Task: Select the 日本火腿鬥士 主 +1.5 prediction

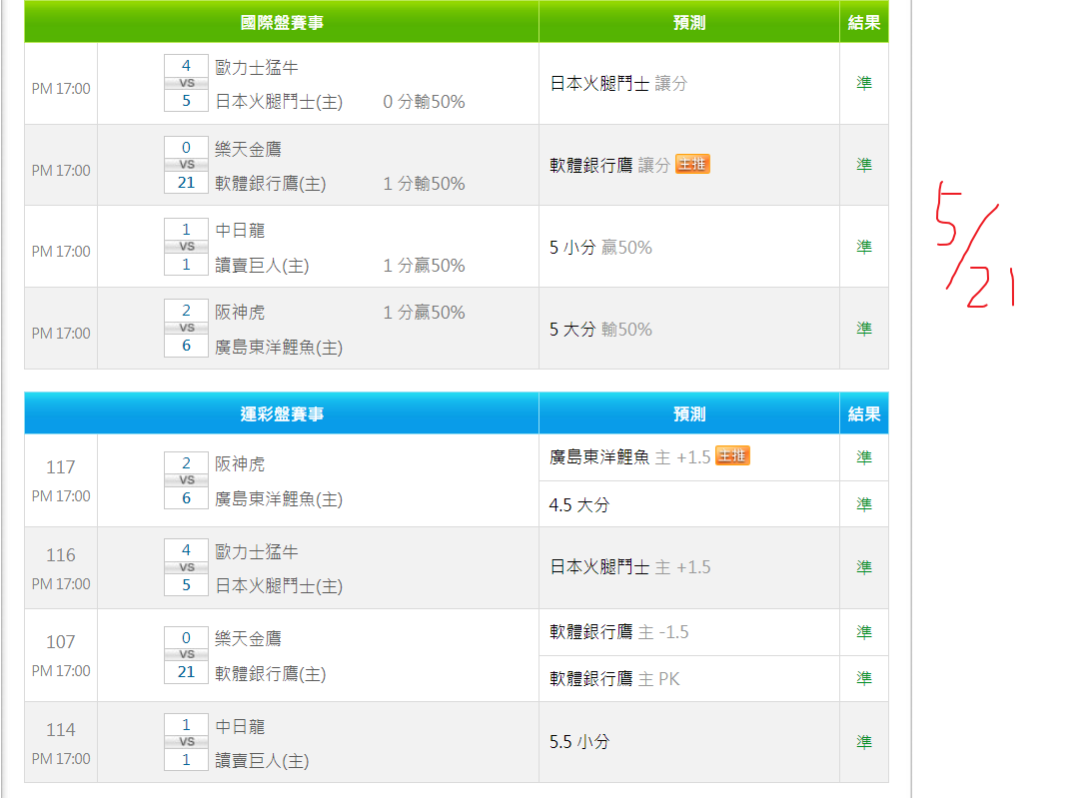Action: (630, 567)
